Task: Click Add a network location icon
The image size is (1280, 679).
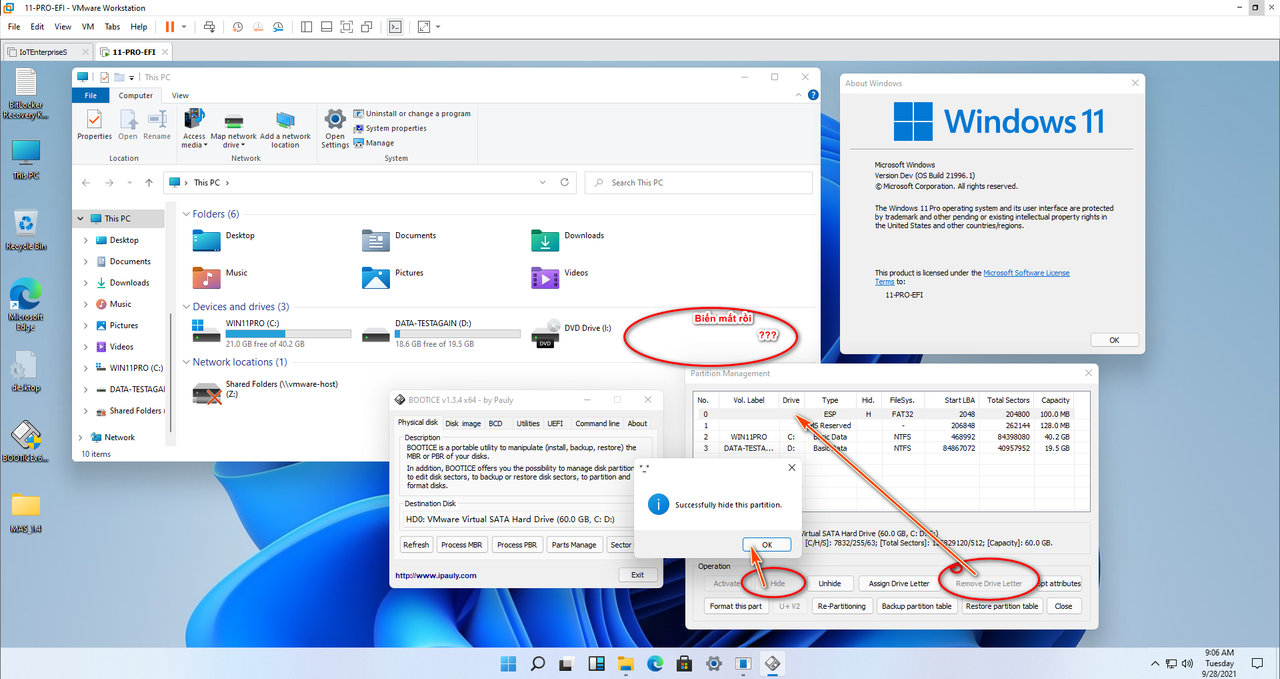Action: coord(285,130)
